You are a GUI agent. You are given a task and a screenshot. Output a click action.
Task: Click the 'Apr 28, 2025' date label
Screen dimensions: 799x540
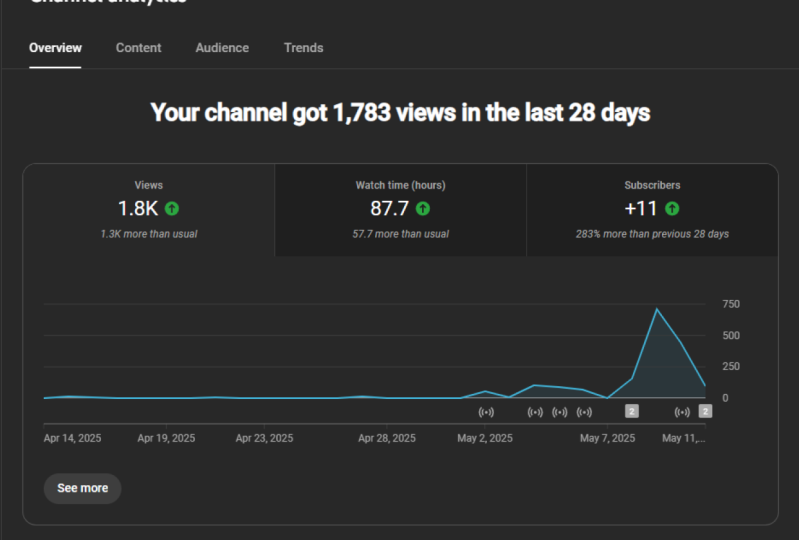tap(387, 439)
